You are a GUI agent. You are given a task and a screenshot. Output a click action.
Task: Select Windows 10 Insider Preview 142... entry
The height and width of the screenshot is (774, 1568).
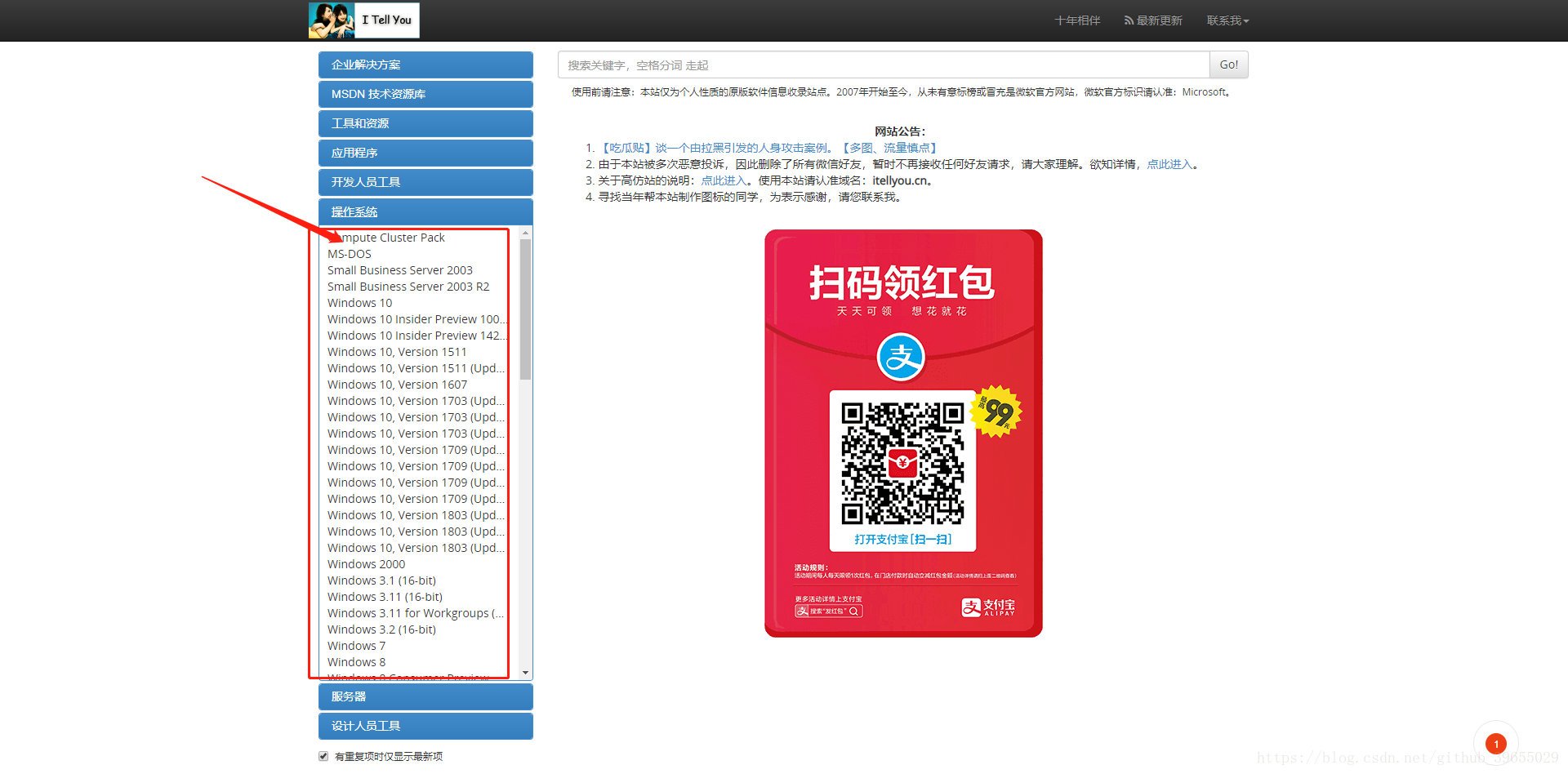(x=416, y=336)
